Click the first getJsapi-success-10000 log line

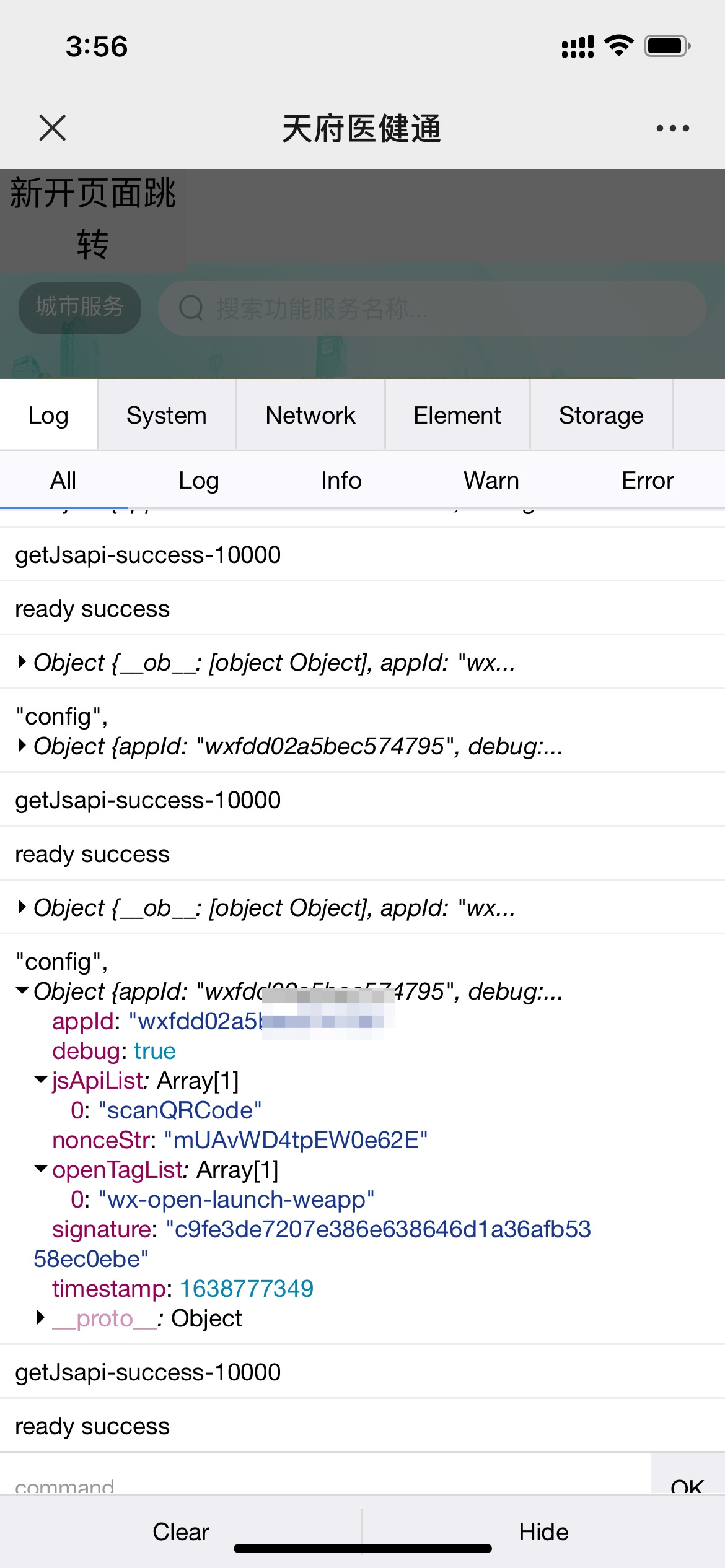pos(148,555)
